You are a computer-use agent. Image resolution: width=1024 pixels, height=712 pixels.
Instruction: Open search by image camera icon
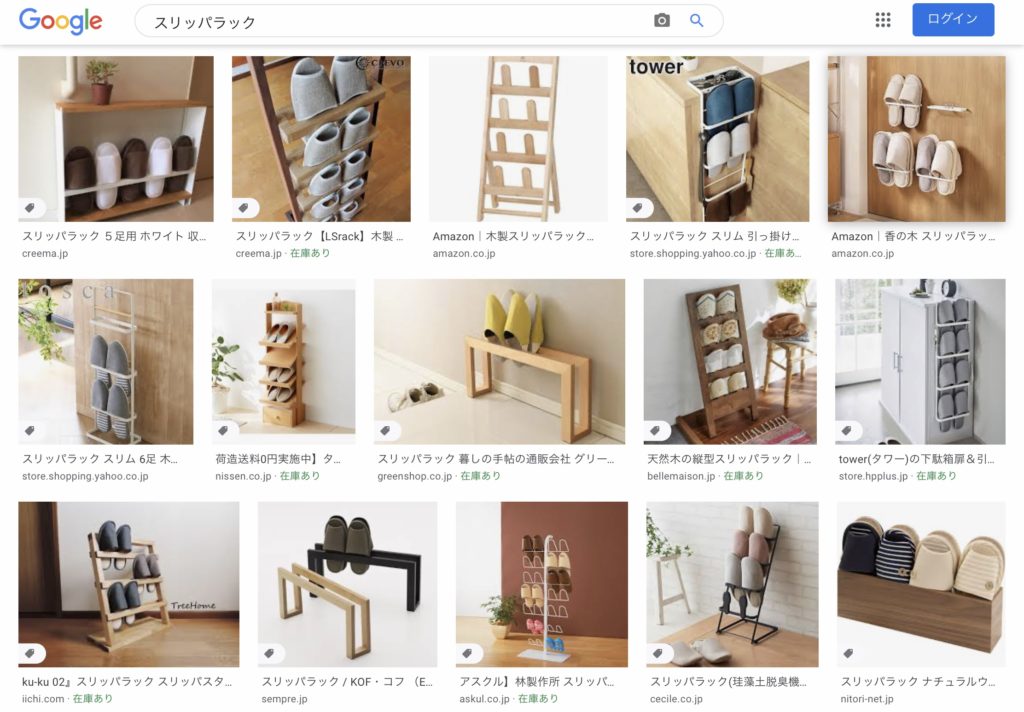pyautogui.click(x=662, y=21)
